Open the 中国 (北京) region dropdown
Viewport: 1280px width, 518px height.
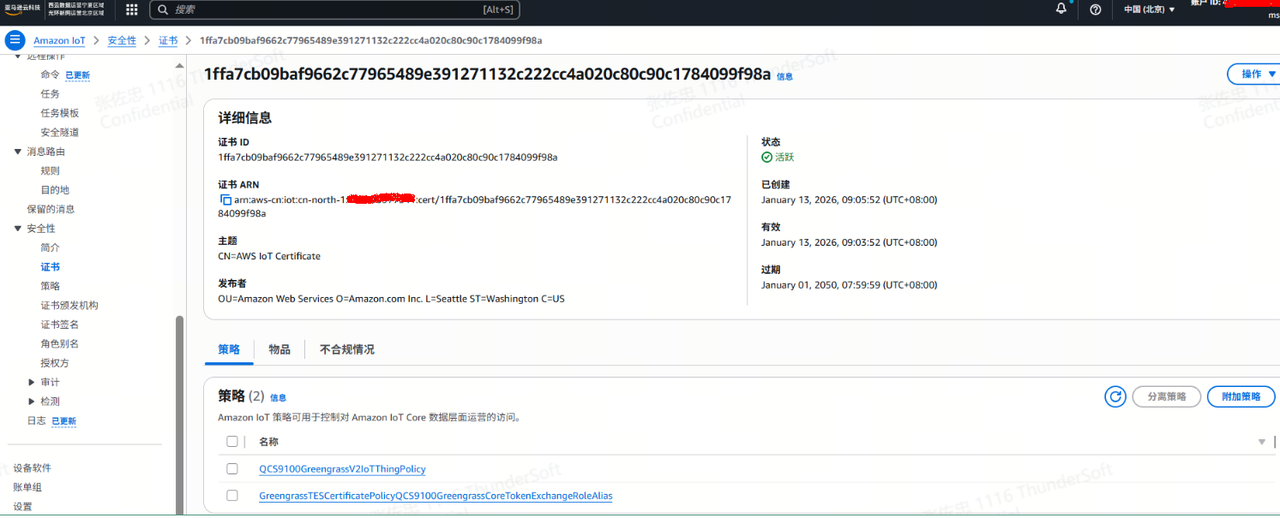[1149, 10]
